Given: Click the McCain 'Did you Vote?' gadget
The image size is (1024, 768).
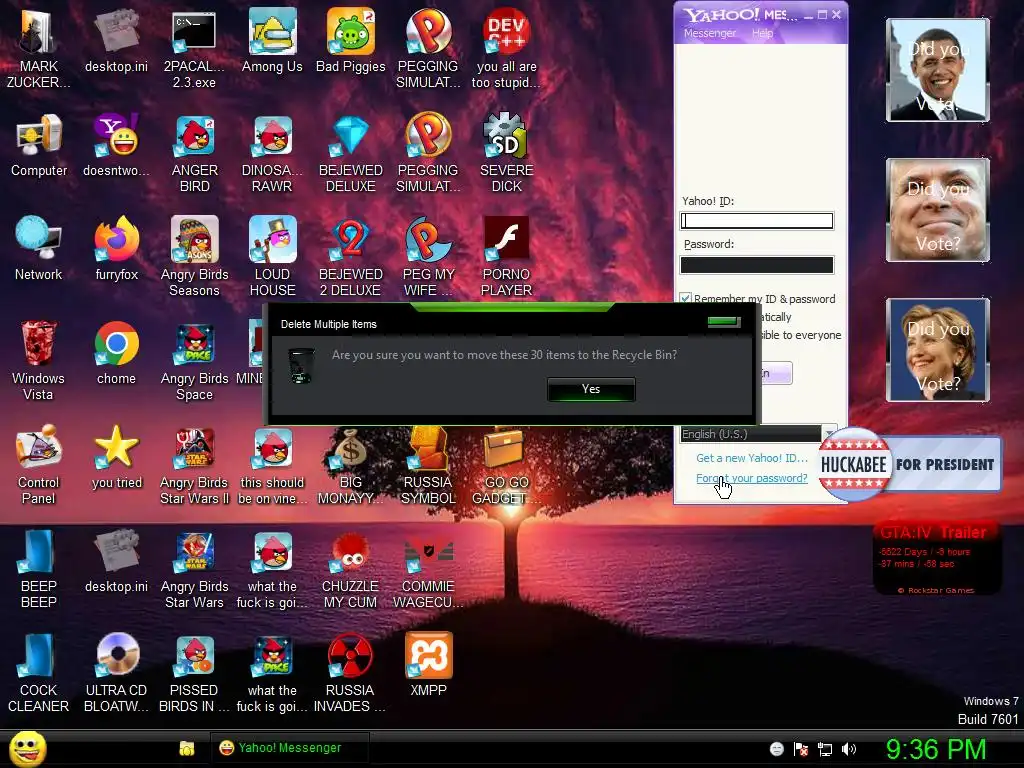Looking at the screenshot, I should click(x=938, y=210).
